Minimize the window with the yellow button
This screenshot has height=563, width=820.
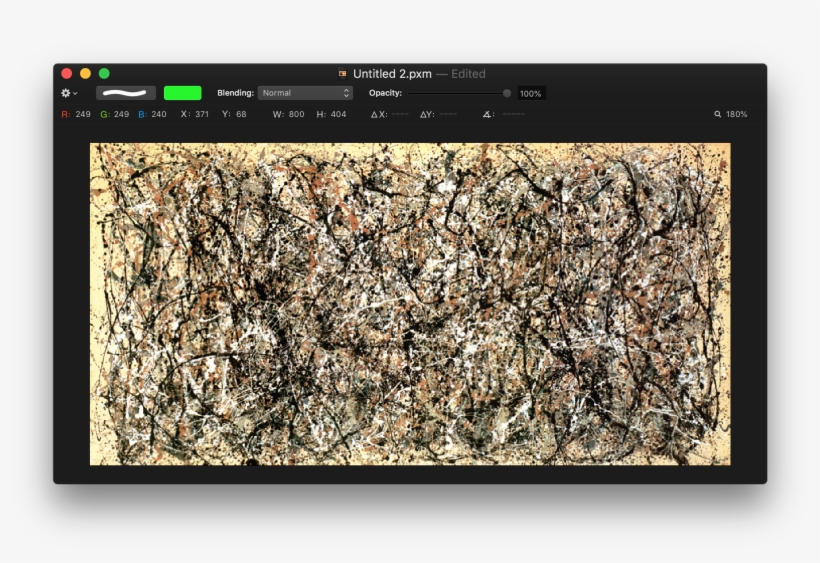point(85,73)
